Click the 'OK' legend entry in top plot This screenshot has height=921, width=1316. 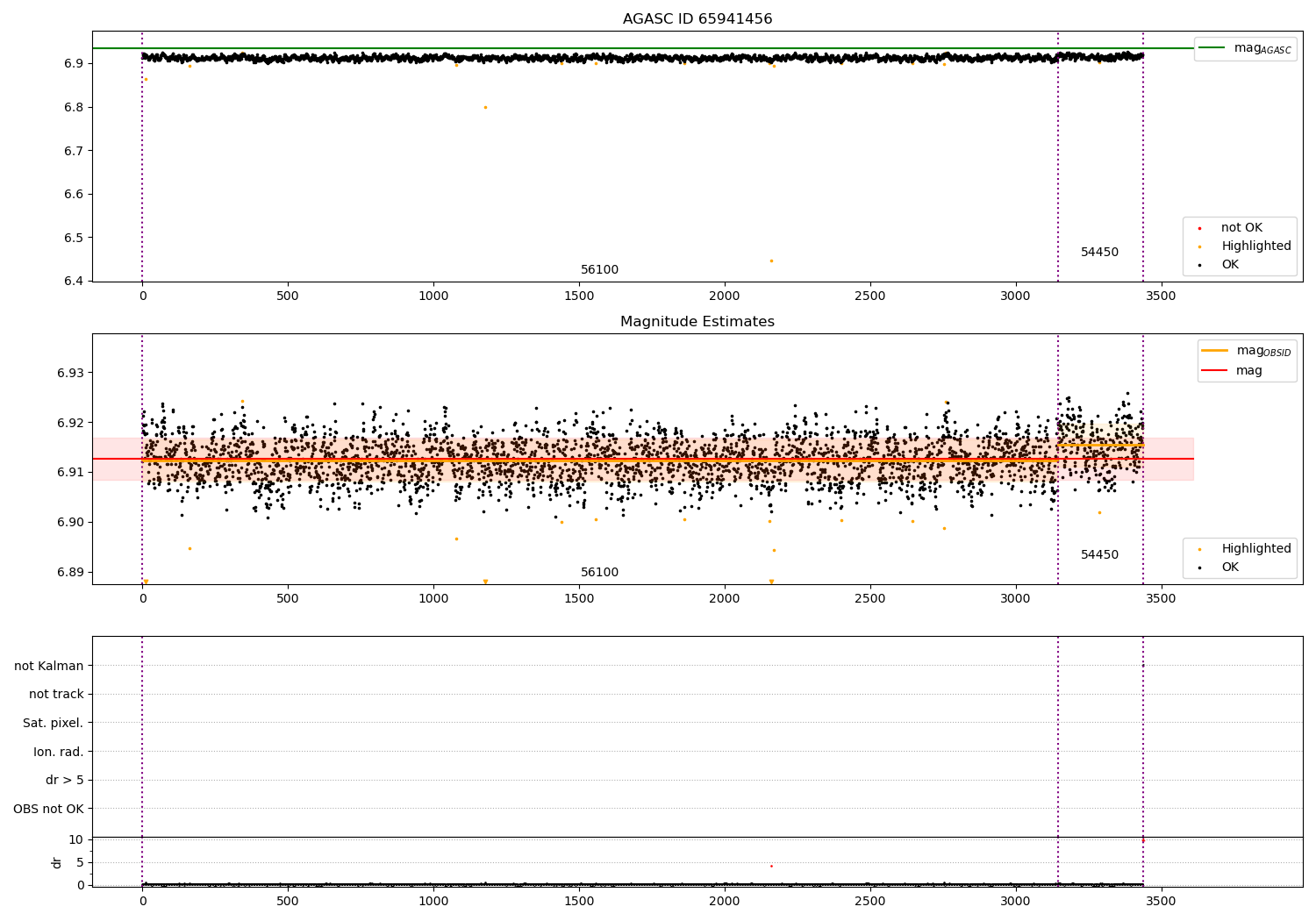(x=1220, y=265)
